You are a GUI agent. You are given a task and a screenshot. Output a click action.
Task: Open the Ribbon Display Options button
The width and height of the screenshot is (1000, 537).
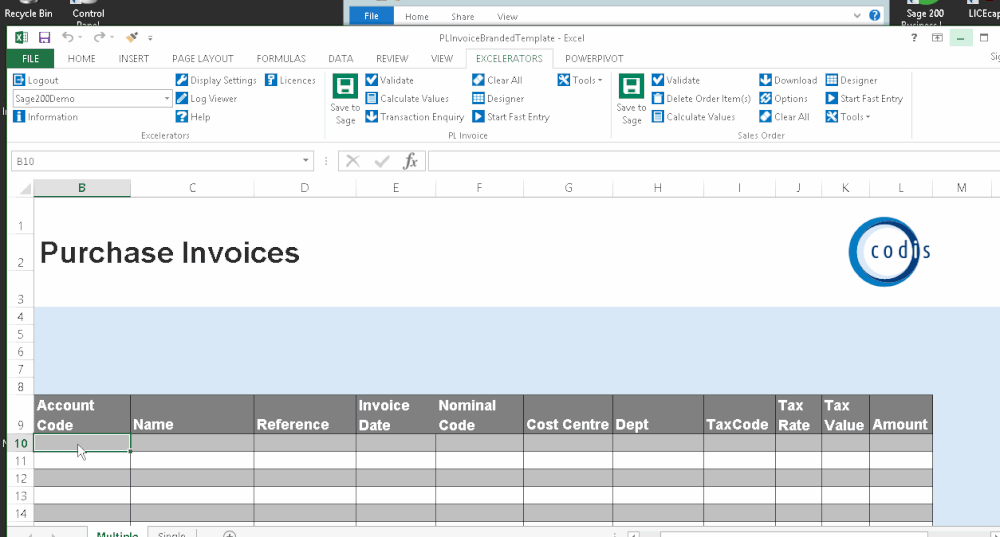[937, 38]
